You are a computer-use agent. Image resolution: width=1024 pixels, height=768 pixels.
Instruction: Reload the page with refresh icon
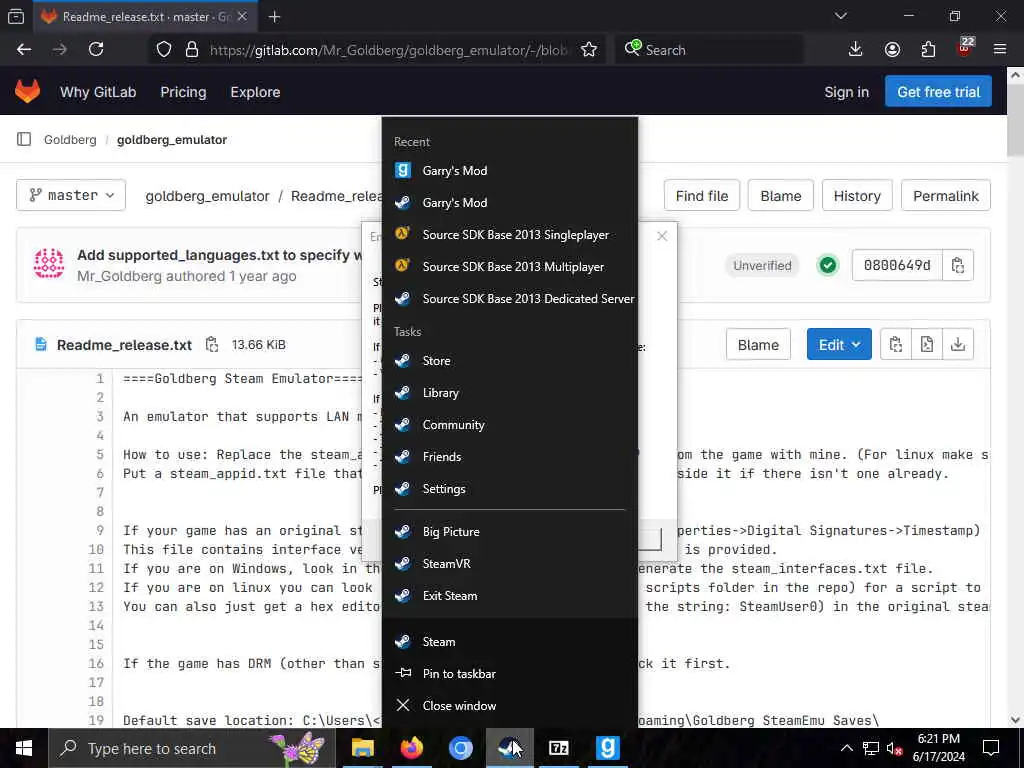pos(96,50)
